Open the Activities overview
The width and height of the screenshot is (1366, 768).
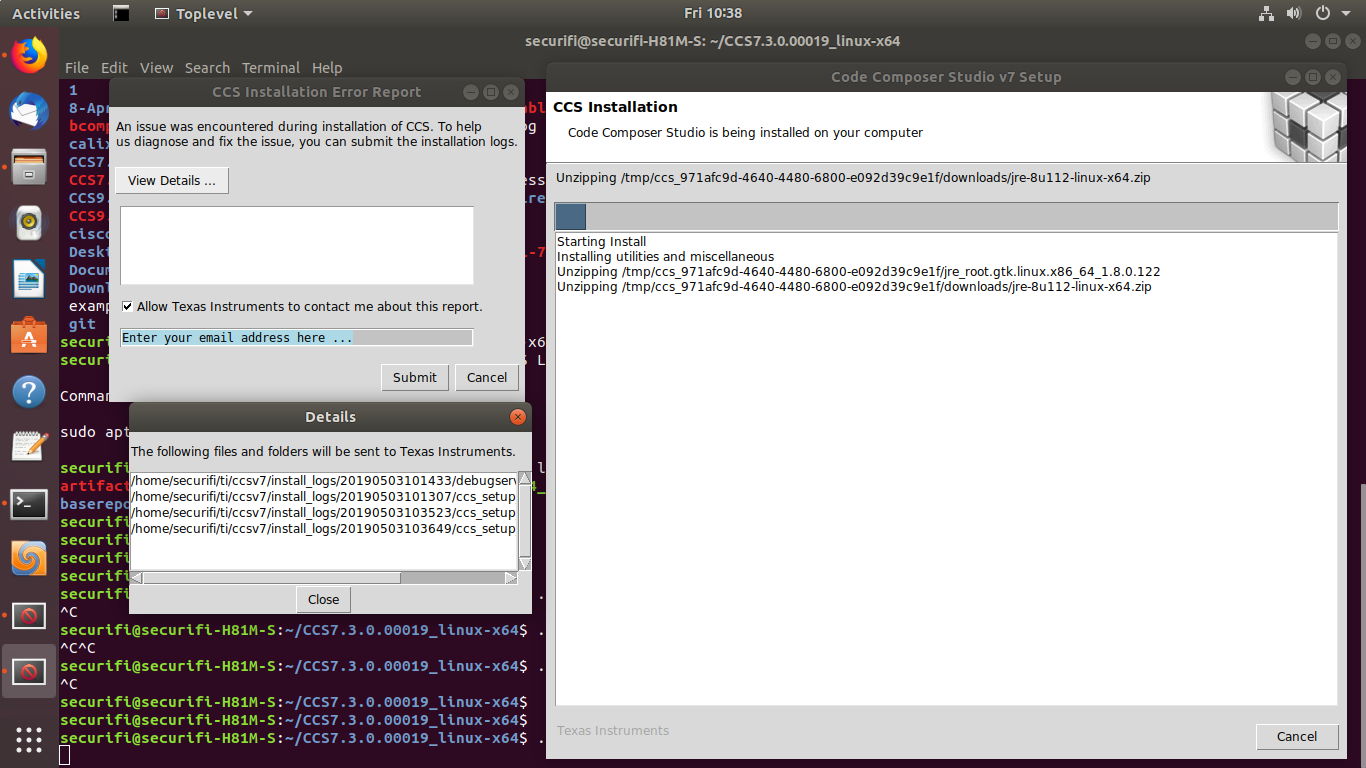45,13
